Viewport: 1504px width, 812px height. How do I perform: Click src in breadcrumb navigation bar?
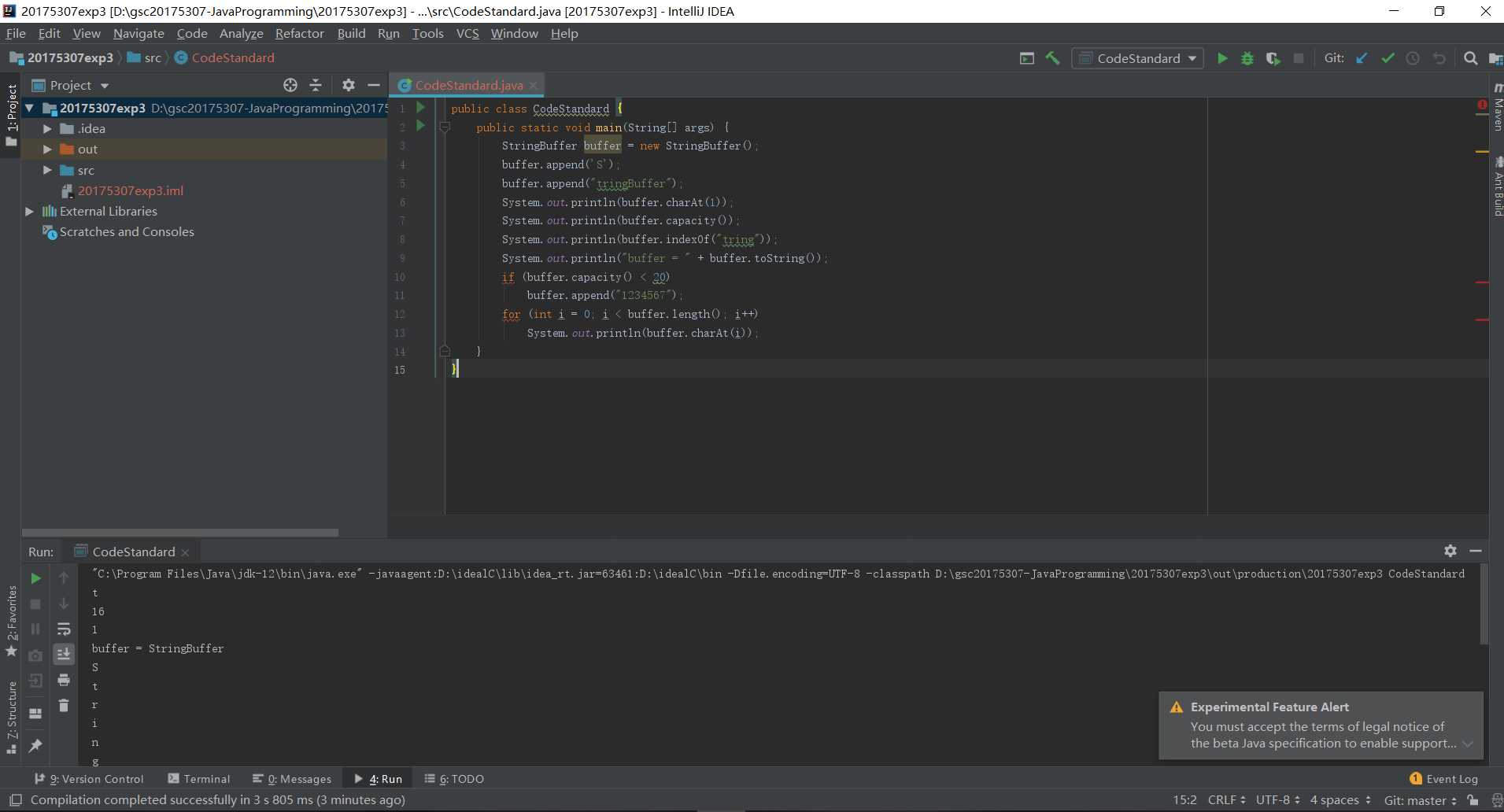[x=144, y=57]
